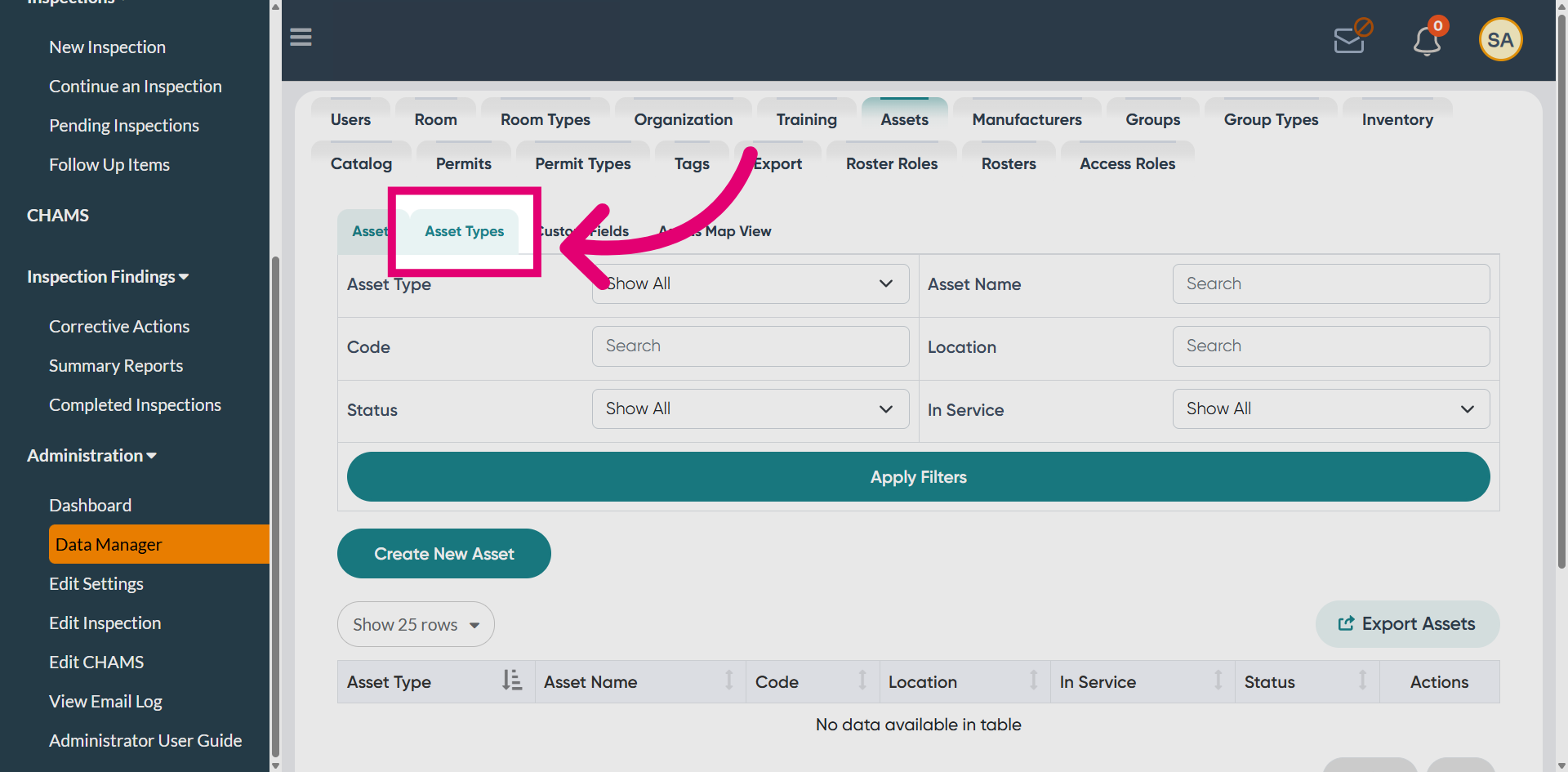Open the Status filter dropdown
The width and height of the screenshot is (1568, 772).
pyautogui.click(x=751, y=408)
